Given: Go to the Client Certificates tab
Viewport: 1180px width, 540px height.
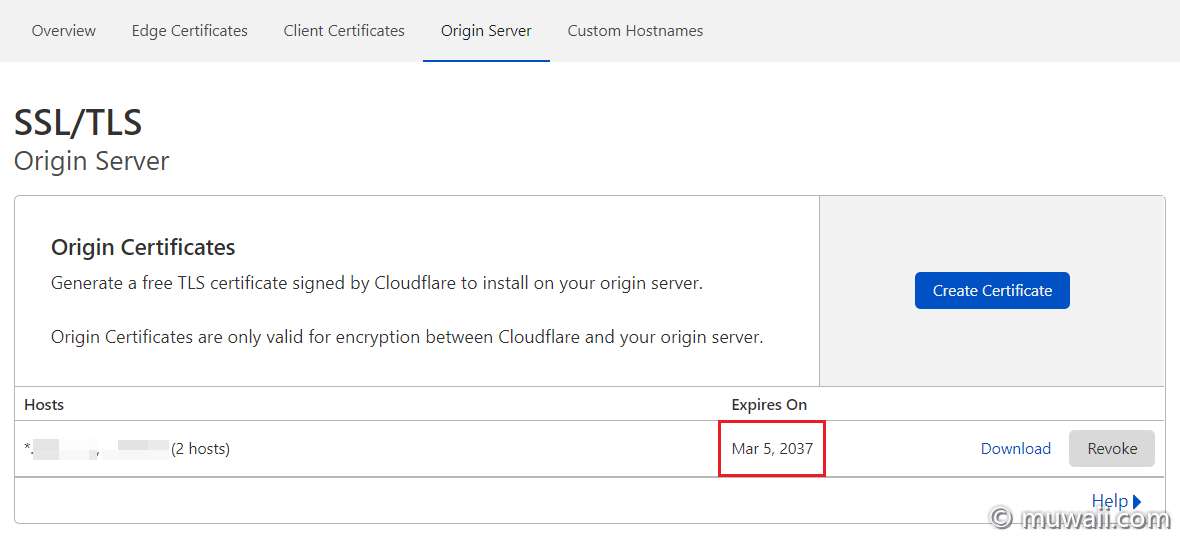Looking at the screenshot, I should 344,31.
